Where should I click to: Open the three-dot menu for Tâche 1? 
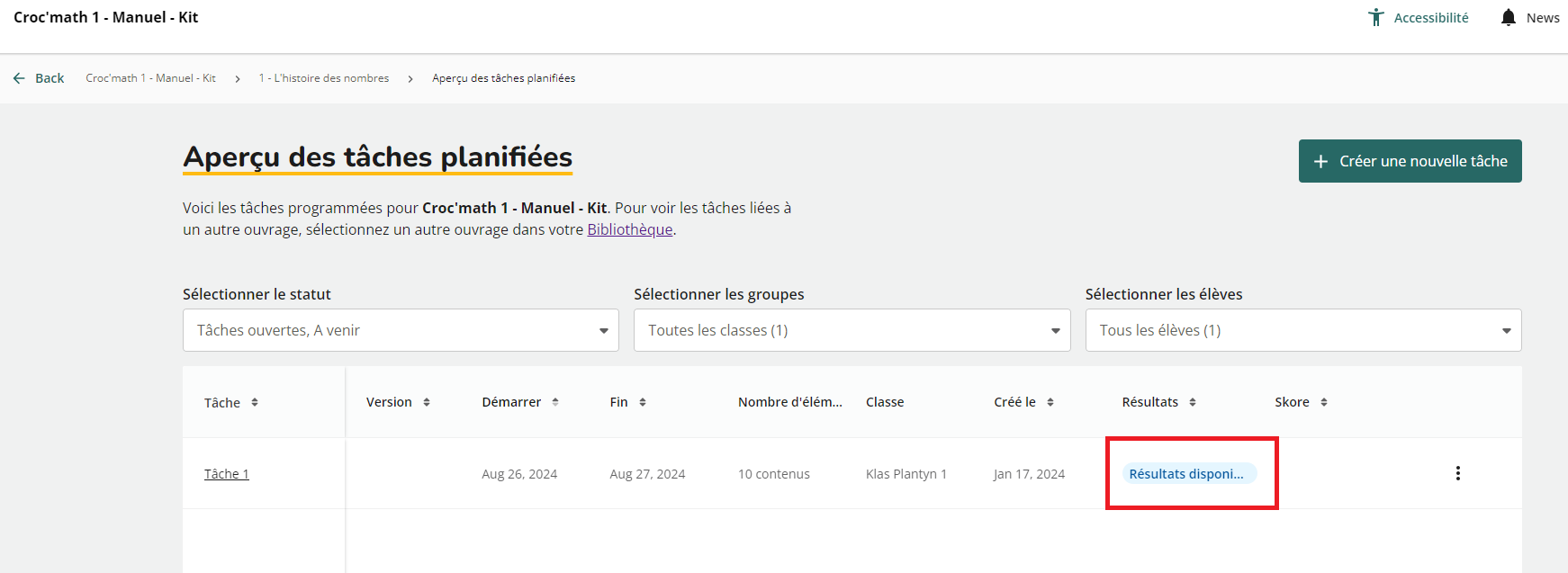(x=1457, y=473)
